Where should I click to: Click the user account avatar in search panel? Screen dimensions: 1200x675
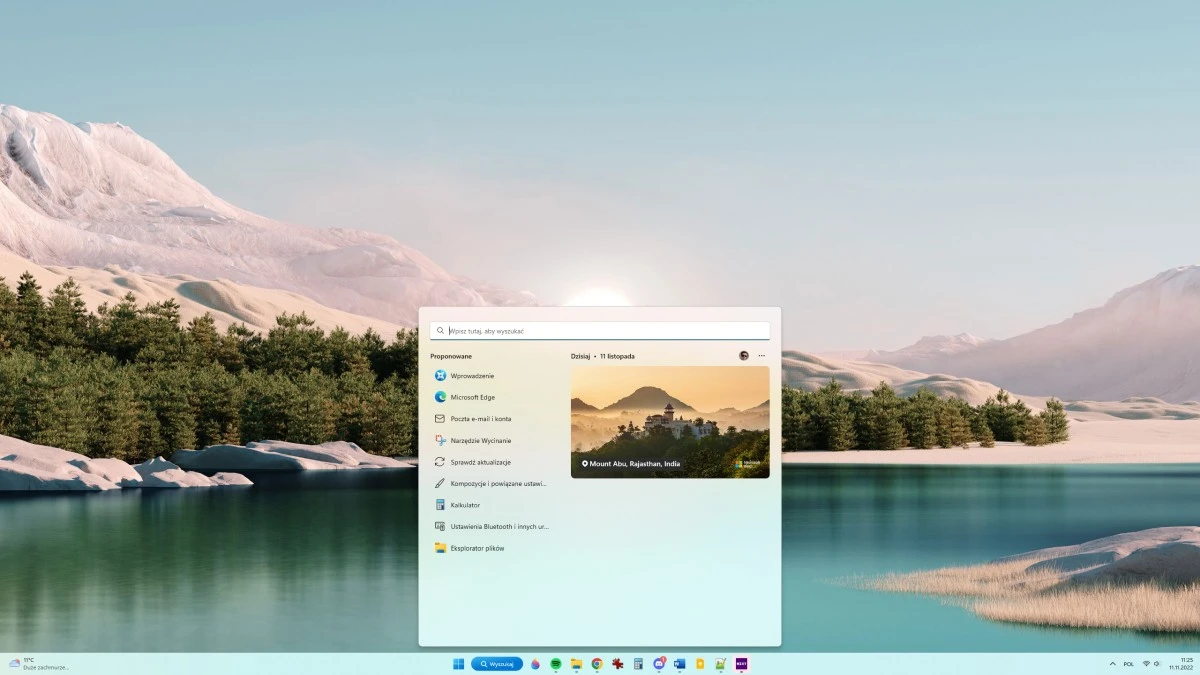click(x=742, y=355)
